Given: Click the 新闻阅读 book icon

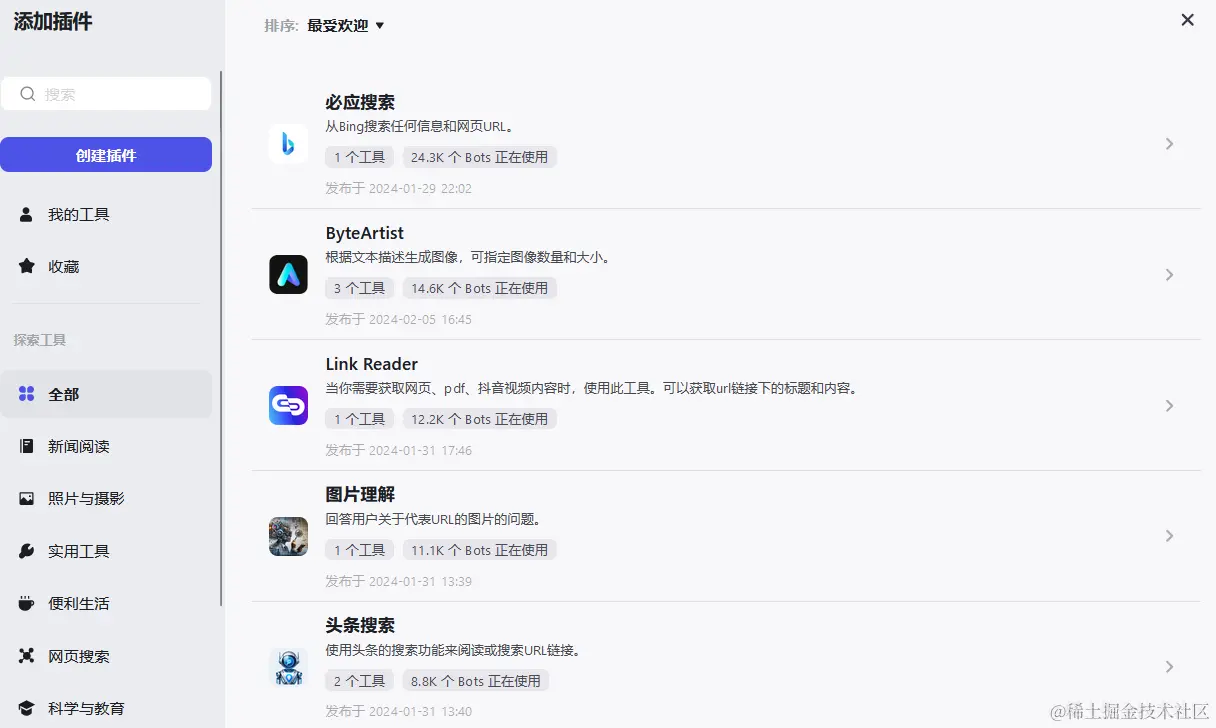Looking at the screenshot, I should pyautogui.click(x=27, y=446).
